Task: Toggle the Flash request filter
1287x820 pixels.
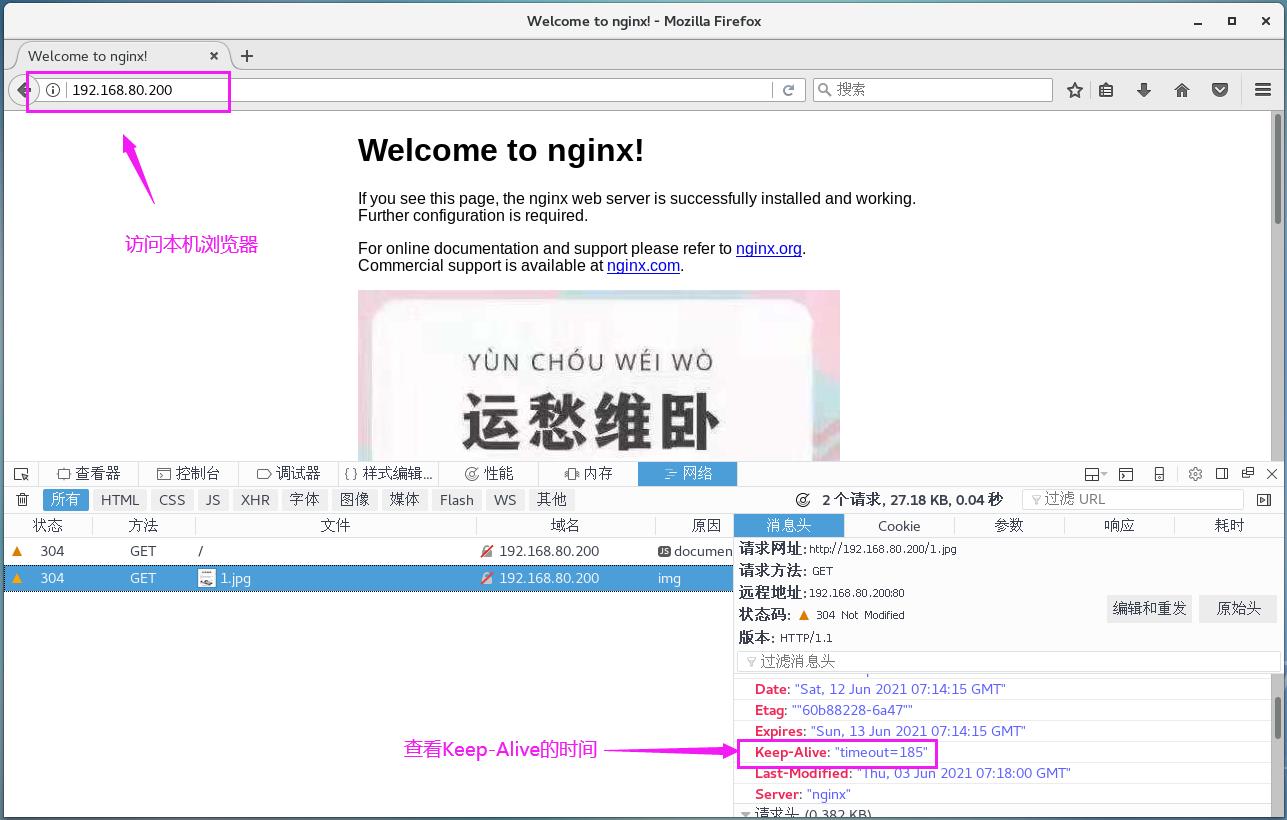Action: (457, 499)
